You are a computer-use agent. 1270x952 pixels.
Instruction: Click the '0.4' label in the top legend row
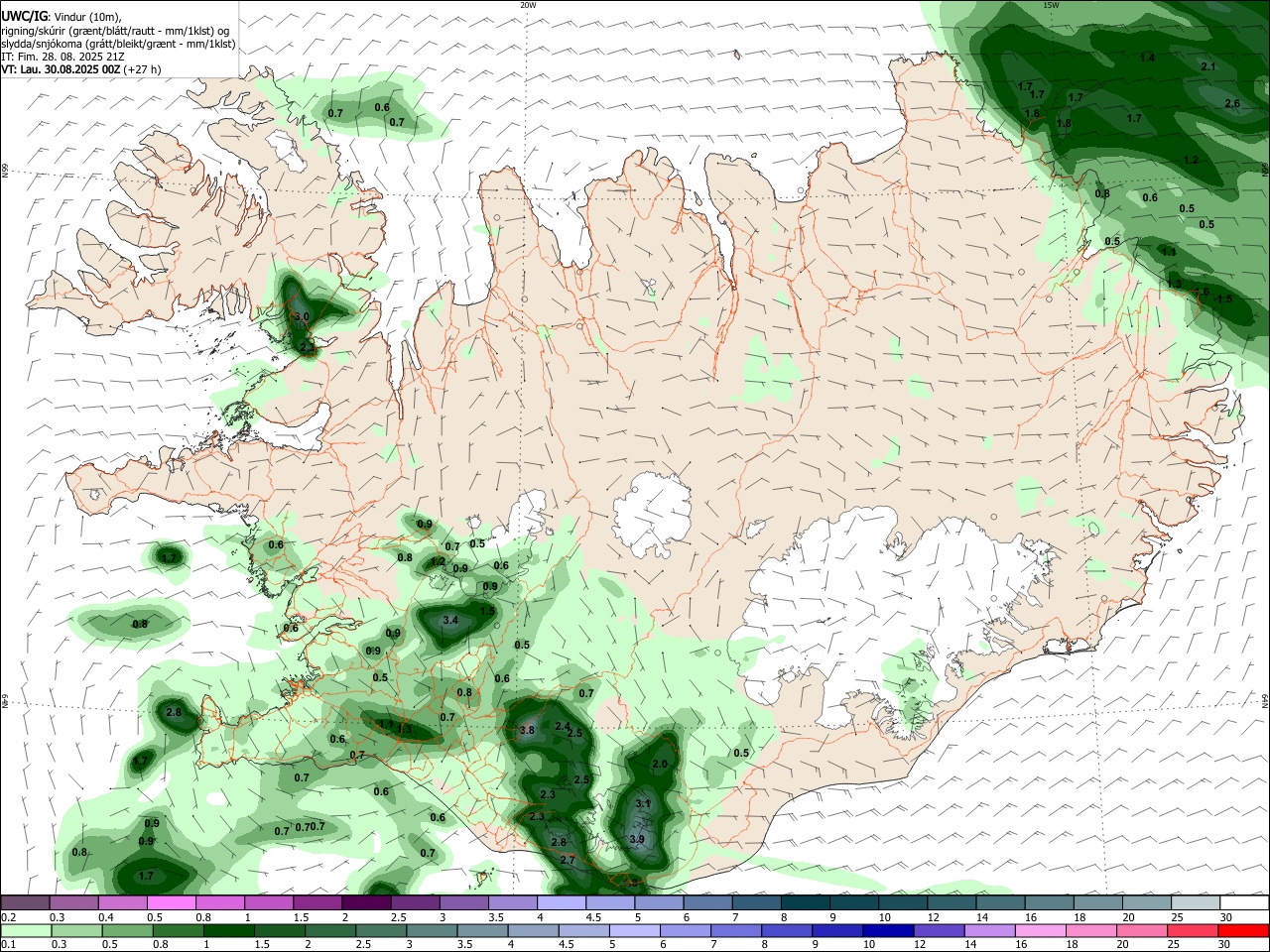(x=105, y=917)
